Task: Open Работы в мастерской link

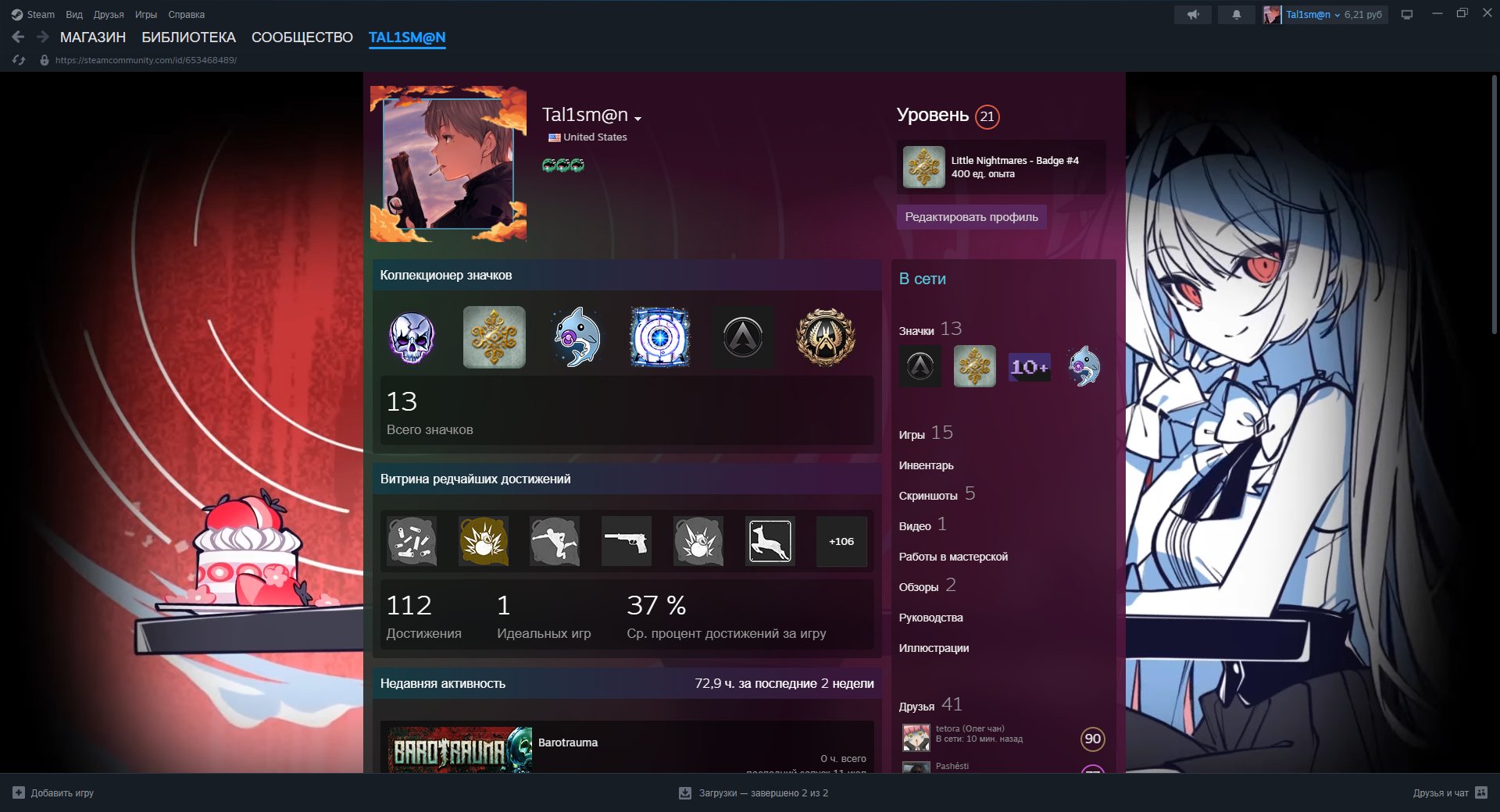Action: pyautogui.click(x=953, y=557)
